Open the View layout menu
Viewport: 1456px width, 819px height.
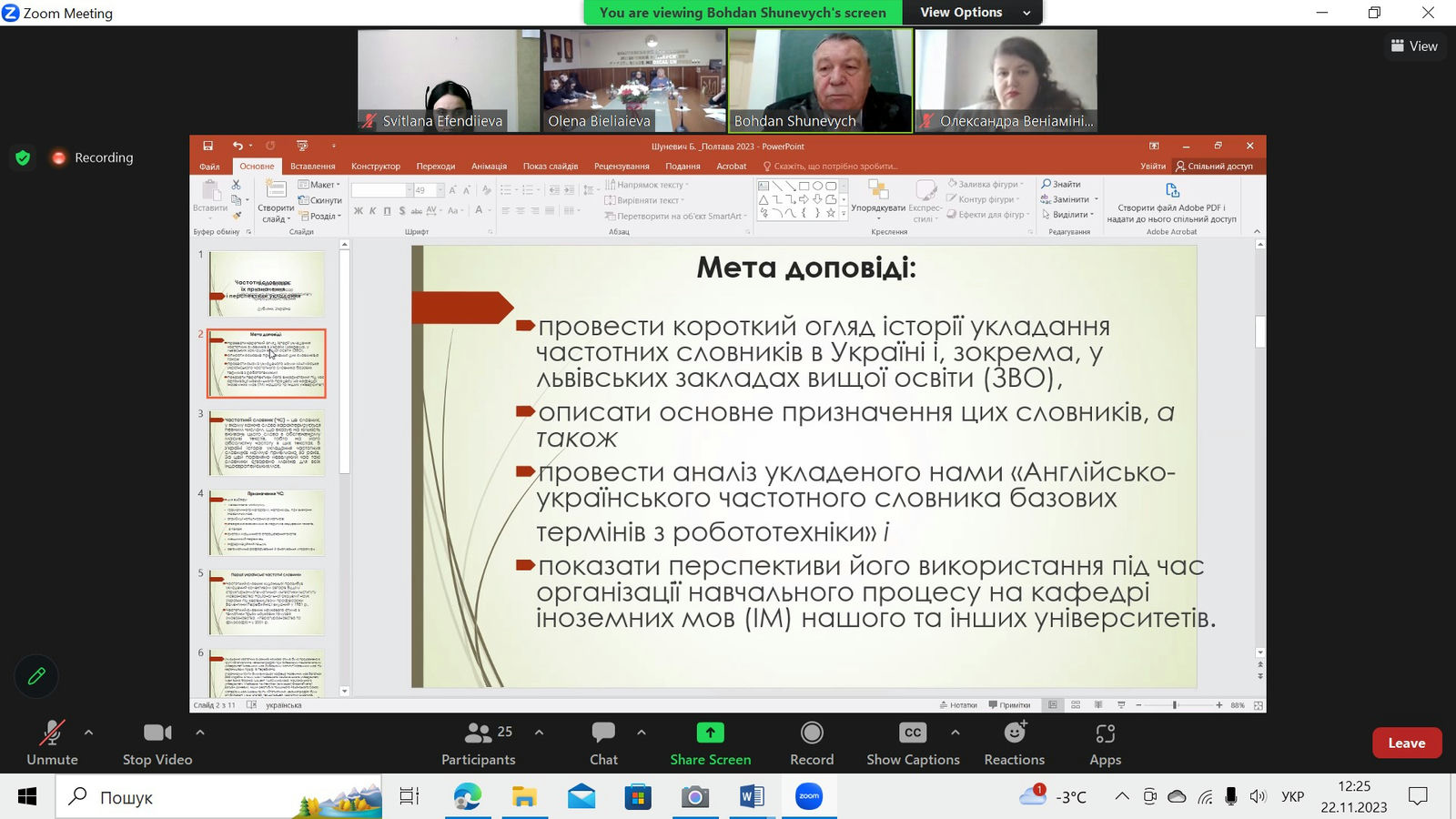coord(1414,45)
